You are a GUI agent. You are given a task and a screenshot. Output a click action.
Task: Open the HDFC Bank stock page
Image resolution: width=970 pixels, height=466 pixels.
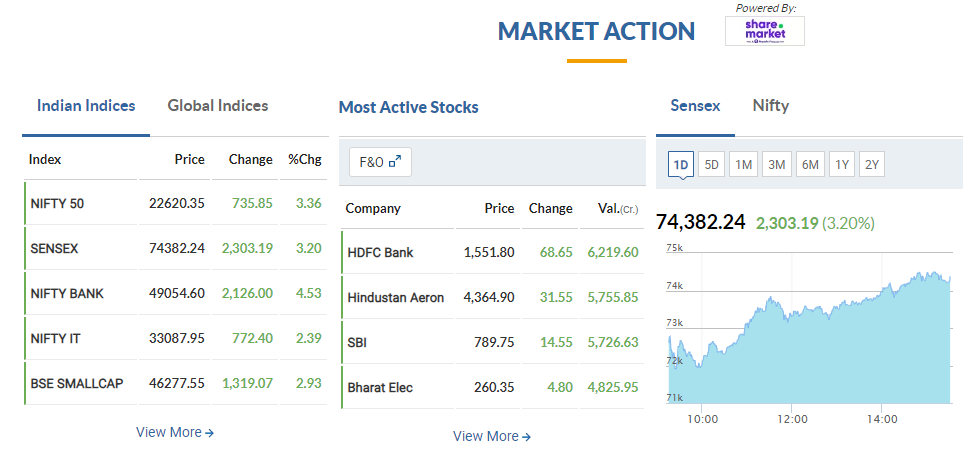click(379, 252)
